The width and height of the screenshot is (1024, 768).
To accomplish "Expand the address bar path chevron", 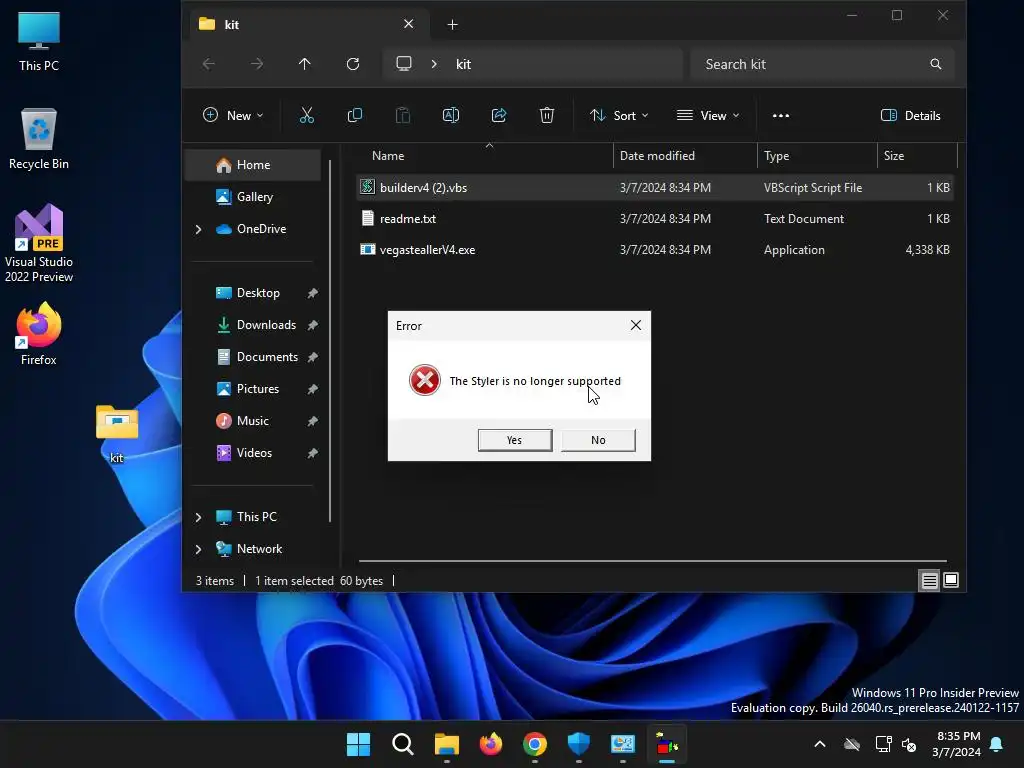I will [434, 64].
